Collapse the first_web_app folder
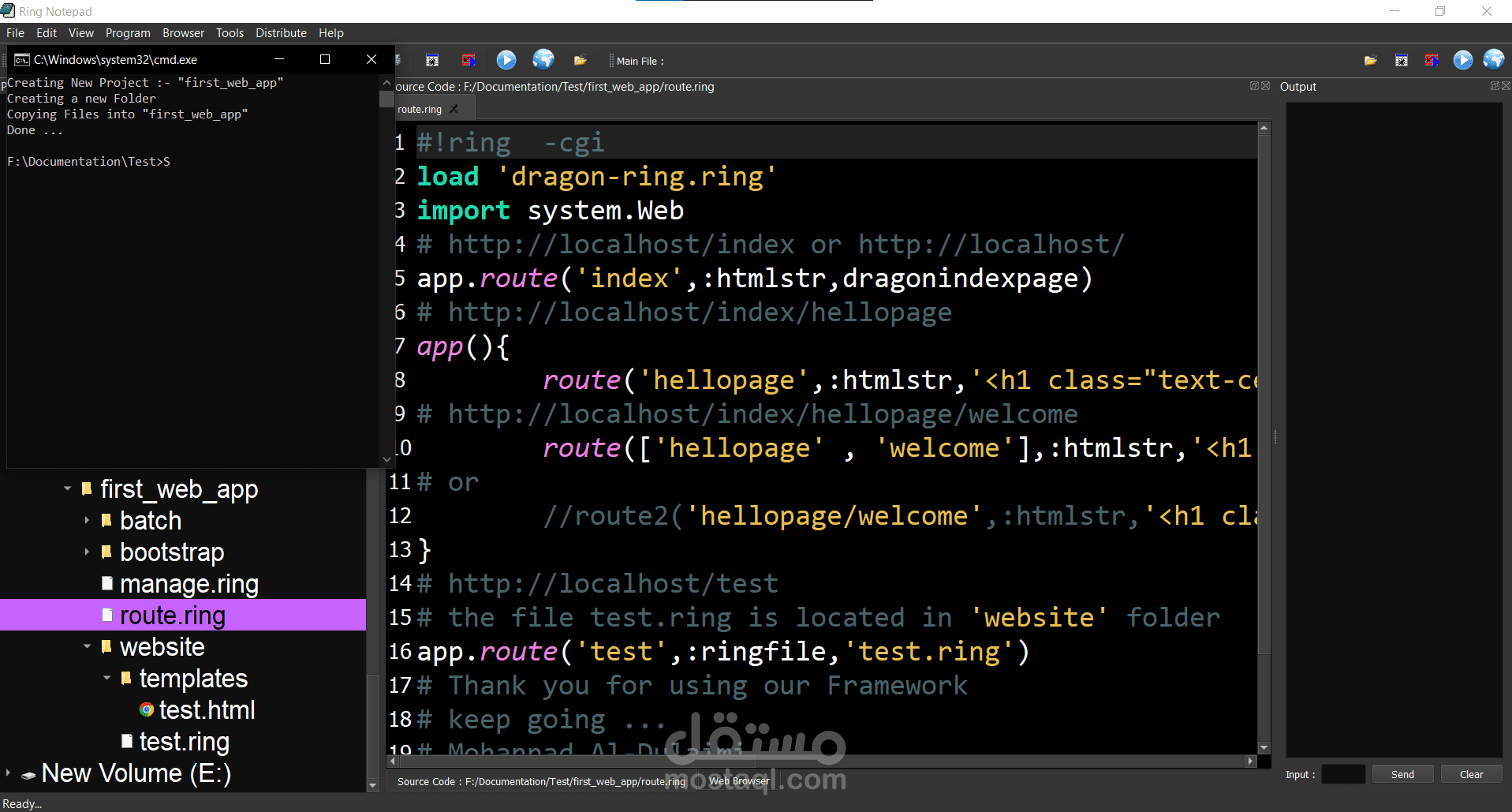Screen dimensions: 1512x812 tap(67, 489)
